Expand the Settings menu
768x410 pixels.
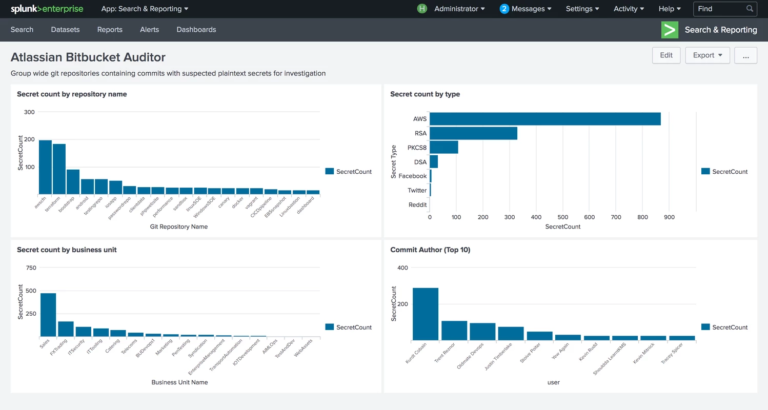click(x=583, y=9)
